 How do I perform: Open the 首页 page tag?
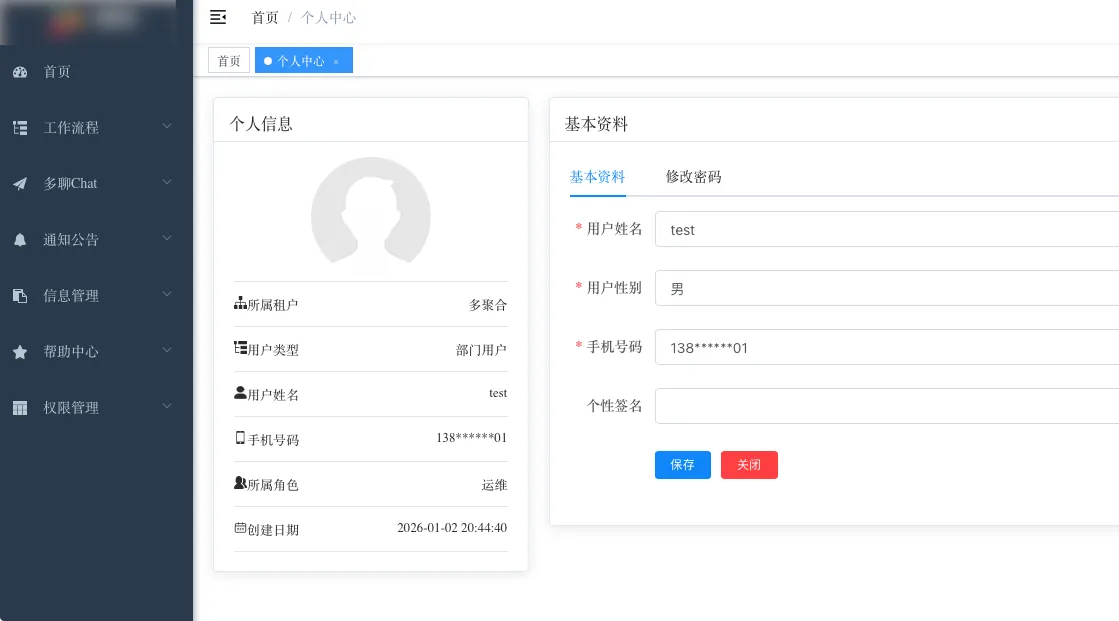pos(229,61)
